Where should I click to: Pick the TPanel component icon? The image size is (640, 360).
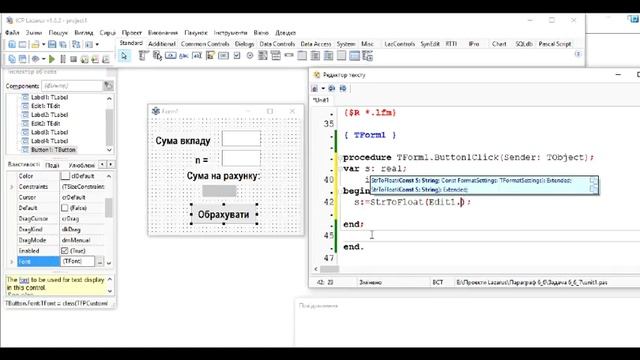[341, 56]
